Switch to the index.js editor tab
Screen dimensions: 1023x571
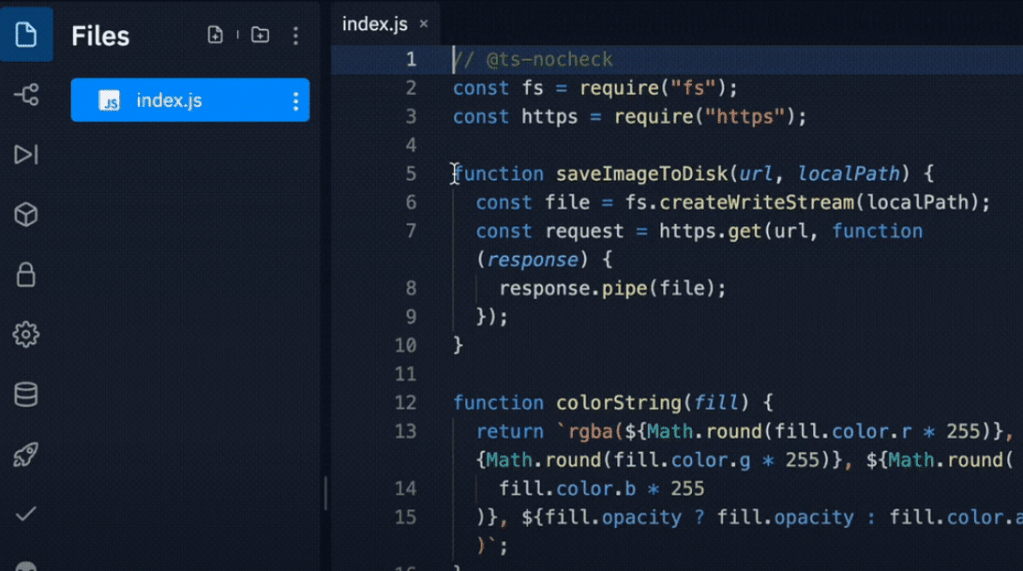click(374, 24)
